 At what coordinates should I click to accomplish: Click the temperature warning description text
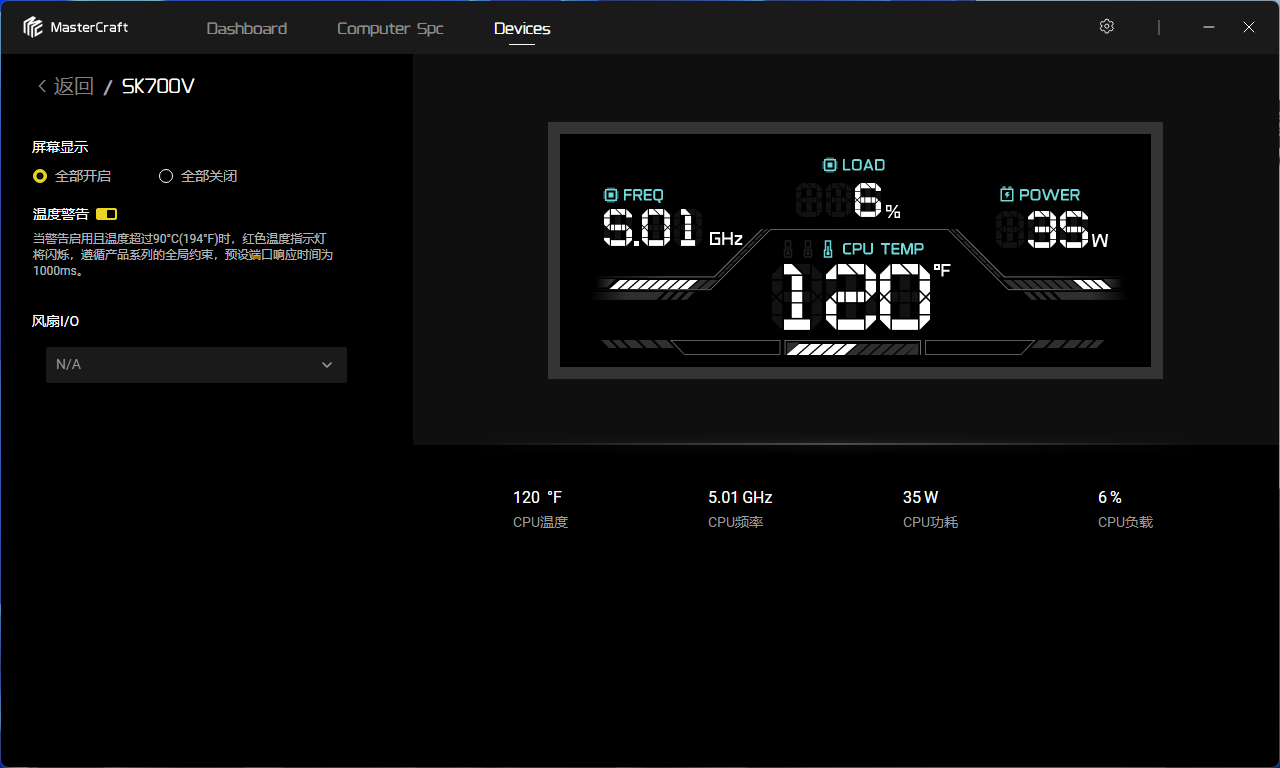(x=182, y=254)
